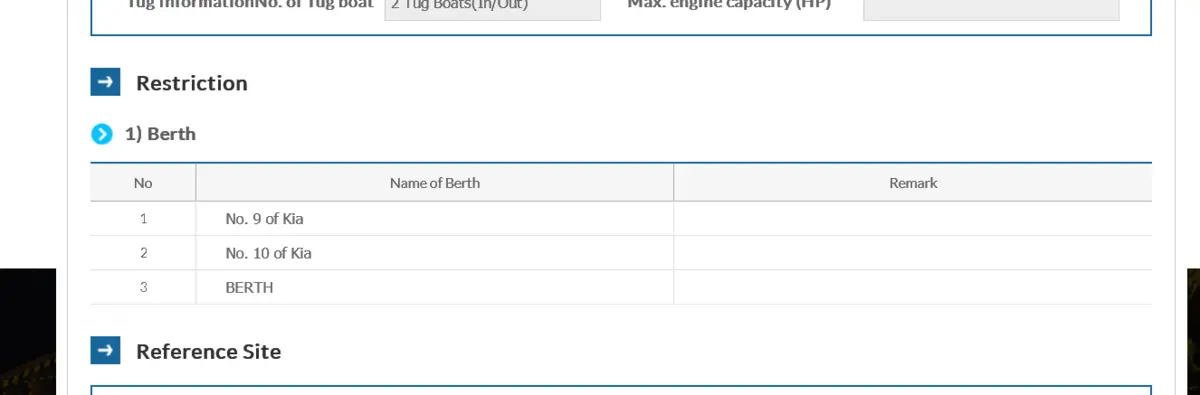Image resolution: width=1200 pixels, height=395 pixels.
Task: Click the Remark cell for the BERTH row
Action: [x=913, y=287]
